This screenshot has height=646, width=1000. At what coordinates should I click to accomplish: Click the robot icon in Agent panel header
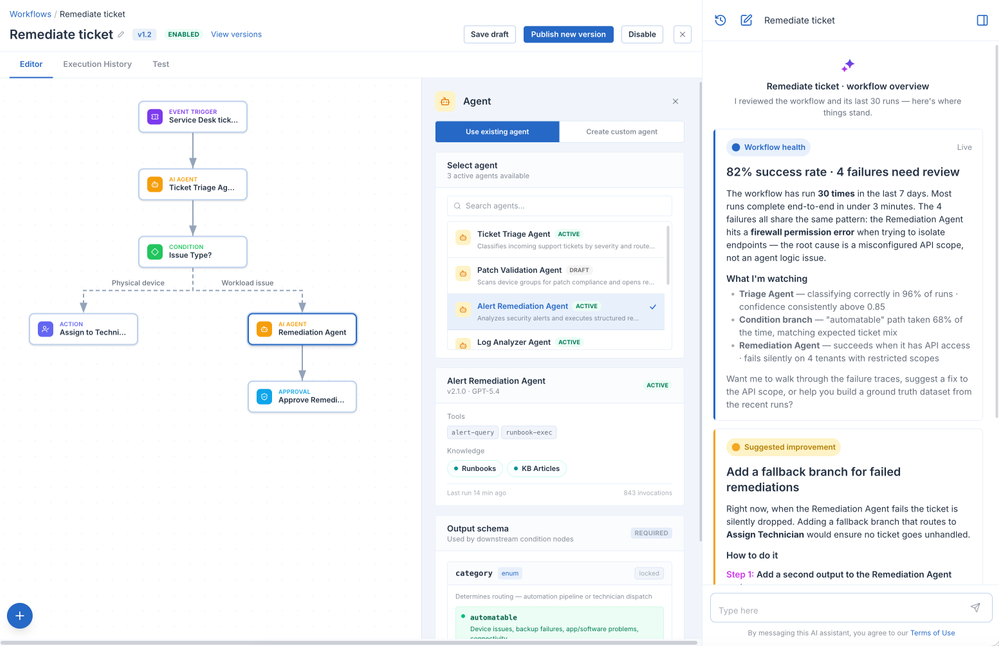click(445, 101)
